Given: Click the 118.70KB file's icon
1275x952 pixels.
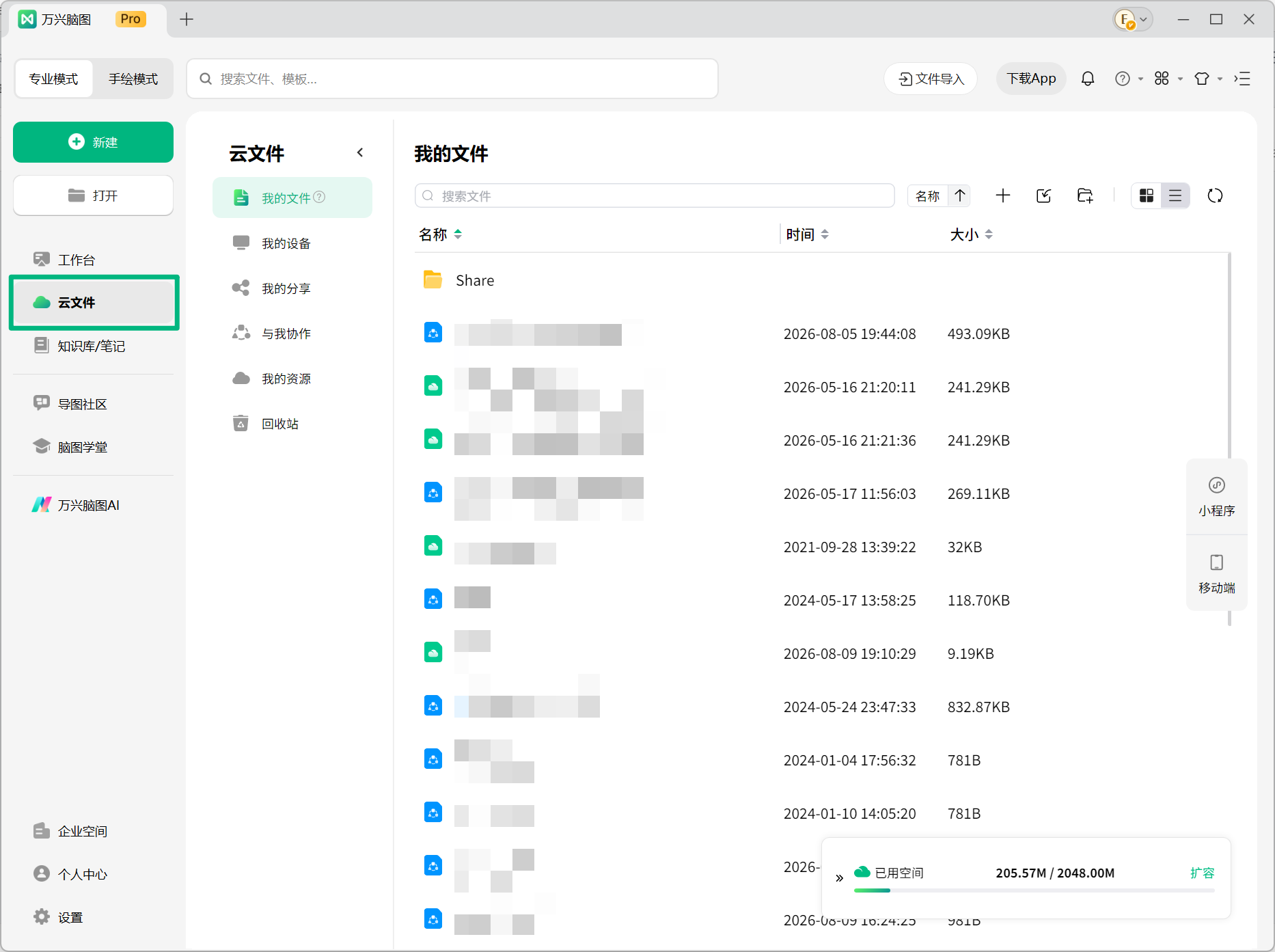Looking at the screenshot, I should coord(433,599).
